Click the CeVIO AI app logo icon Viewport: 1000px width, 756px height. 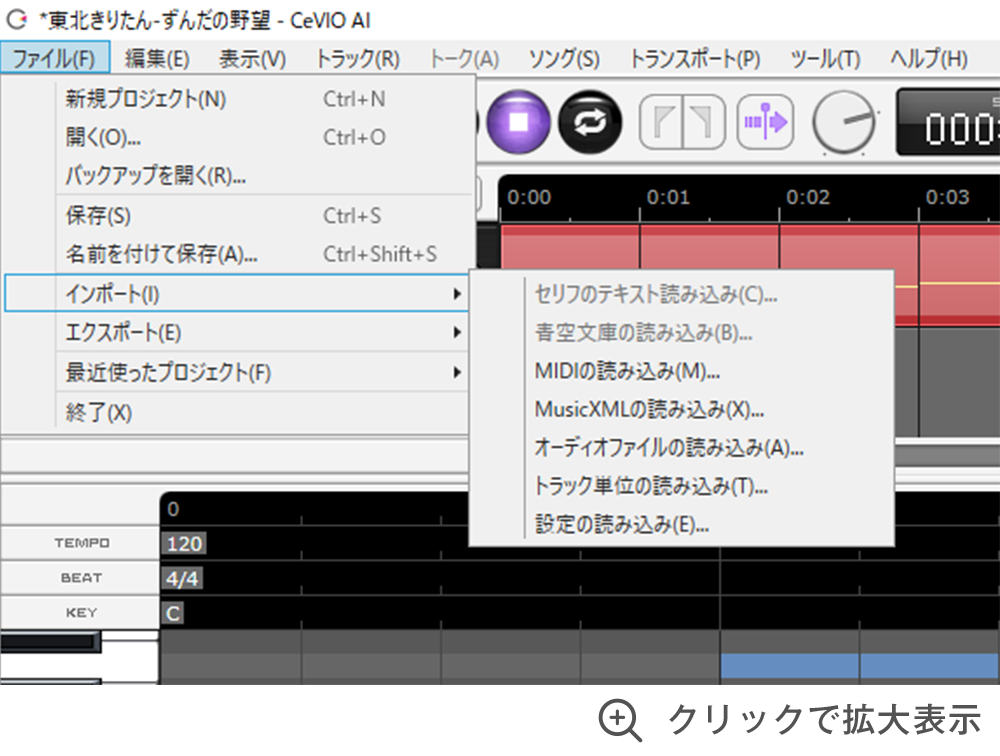coord(17,20)
